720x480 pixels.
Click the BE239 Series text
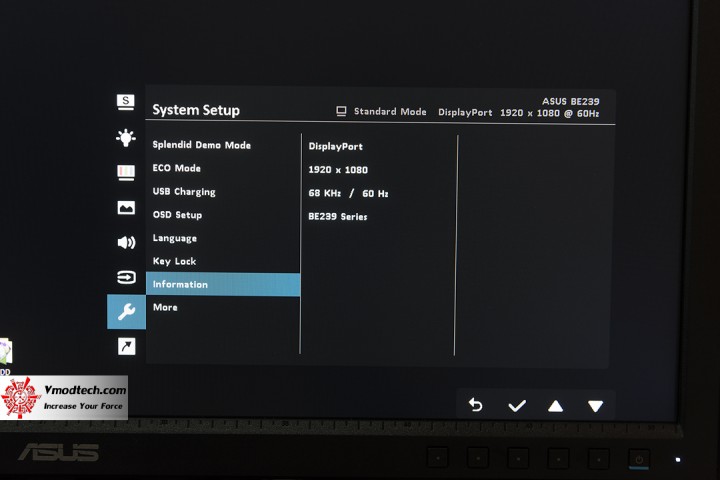(338, 216)
